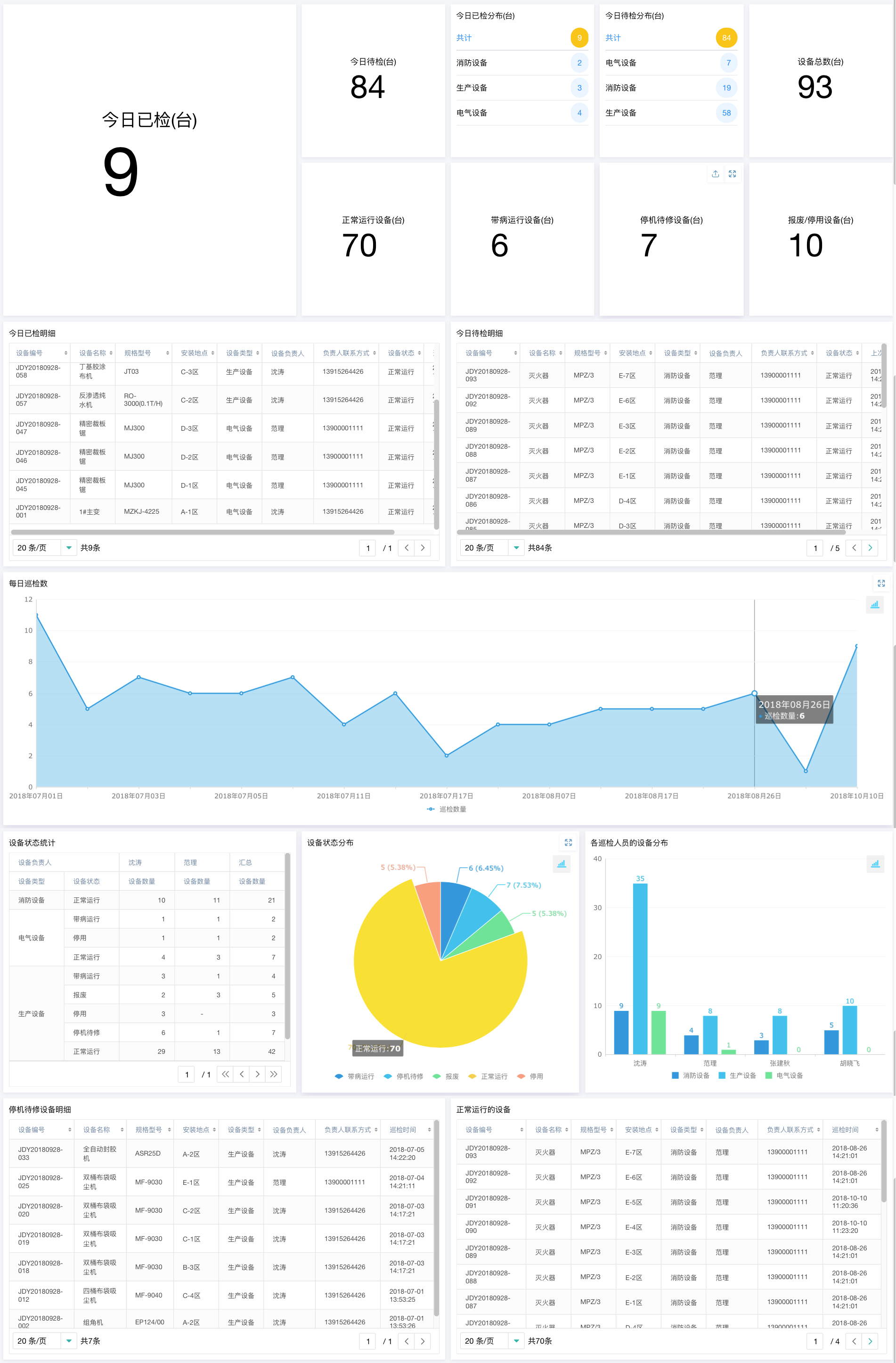
Task: Click next page arrow in 今日待检明细
Action: tap(870, 548)
